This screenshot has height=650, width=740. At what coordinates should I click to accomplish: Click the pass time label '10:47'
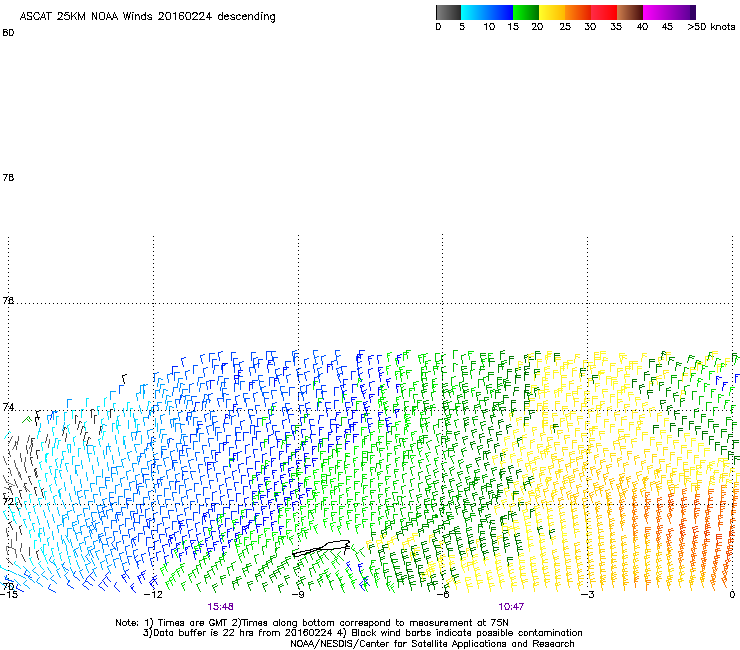point(511,607)
